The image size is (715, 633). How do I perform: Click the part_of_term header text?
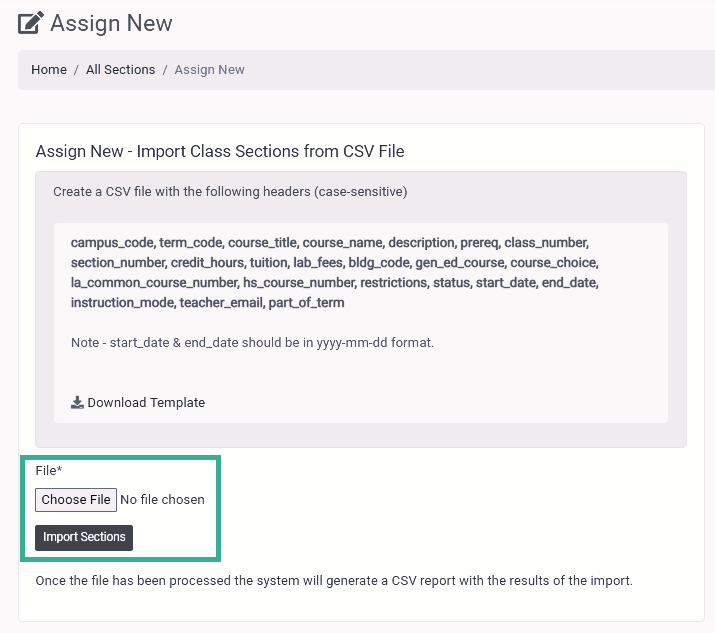[x=306, y=303]
